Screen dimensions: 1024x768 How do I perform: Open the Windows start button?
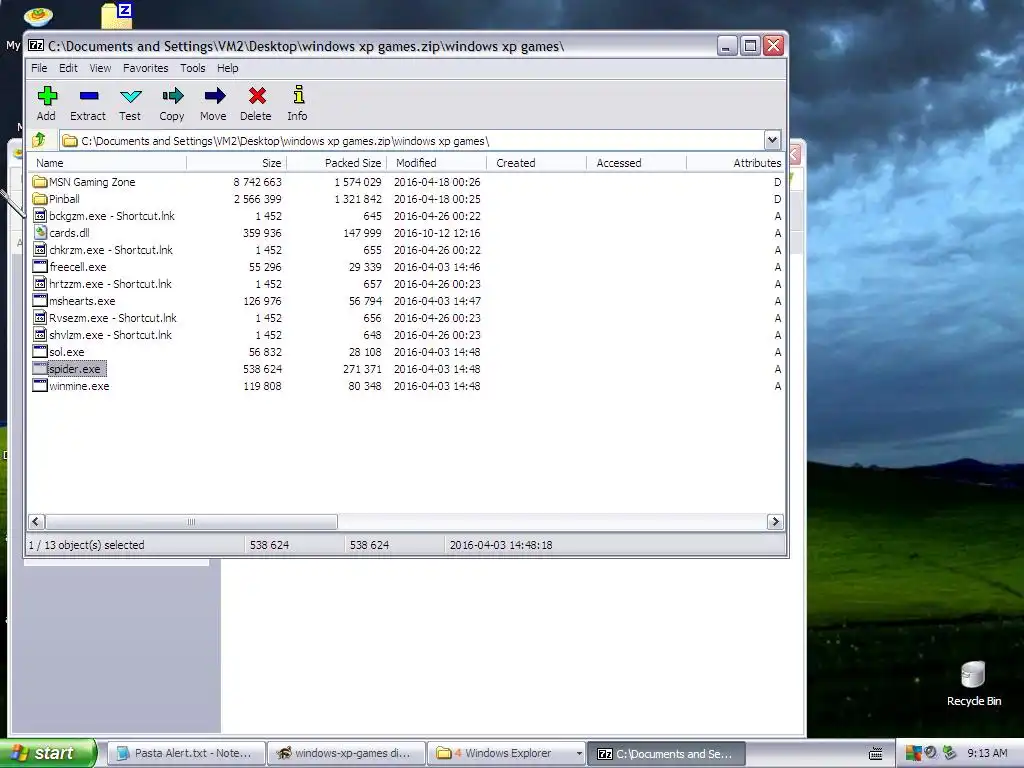[x=48, y=753]
